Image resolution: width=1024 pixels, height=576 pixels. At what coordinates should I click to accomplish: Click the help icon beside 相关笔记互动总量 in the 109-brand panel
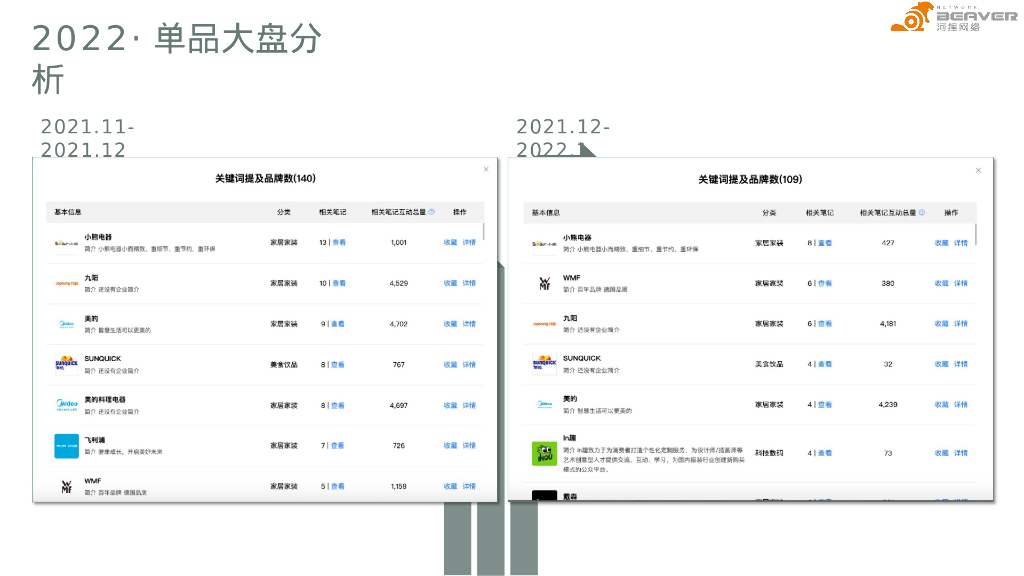point(922,213)
